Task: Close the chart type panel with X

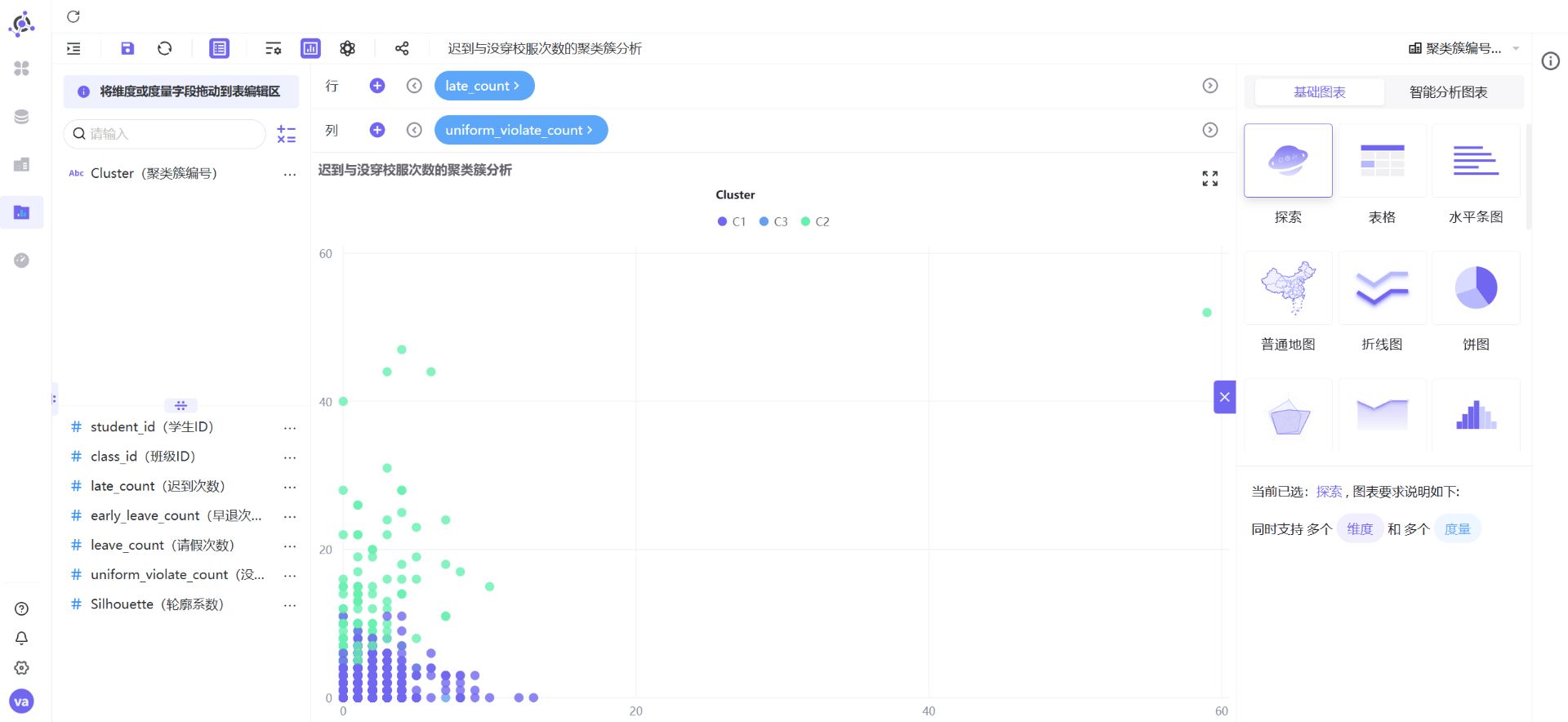Action: [x=1225, y=397]
